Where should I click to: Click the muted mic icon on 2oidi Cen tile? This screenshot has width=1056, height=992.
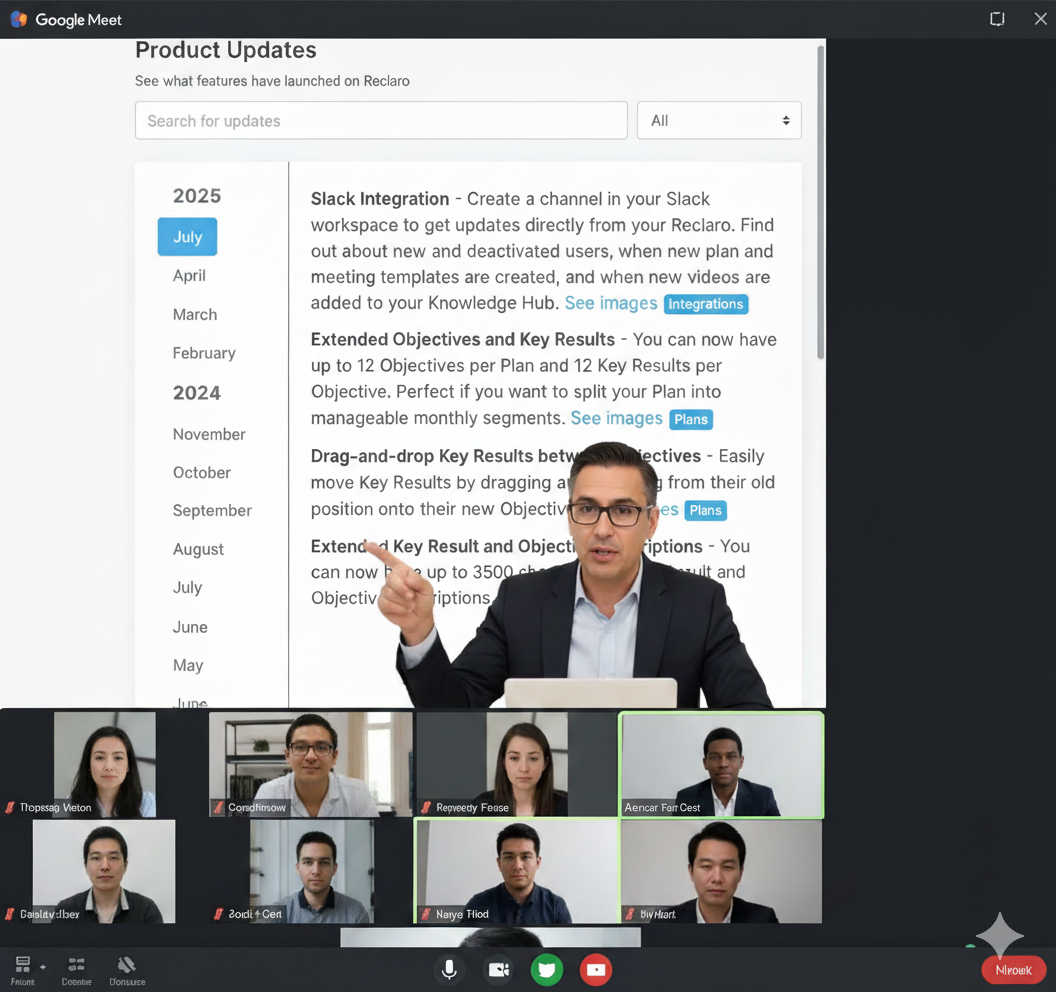click(x=218, y=914)
